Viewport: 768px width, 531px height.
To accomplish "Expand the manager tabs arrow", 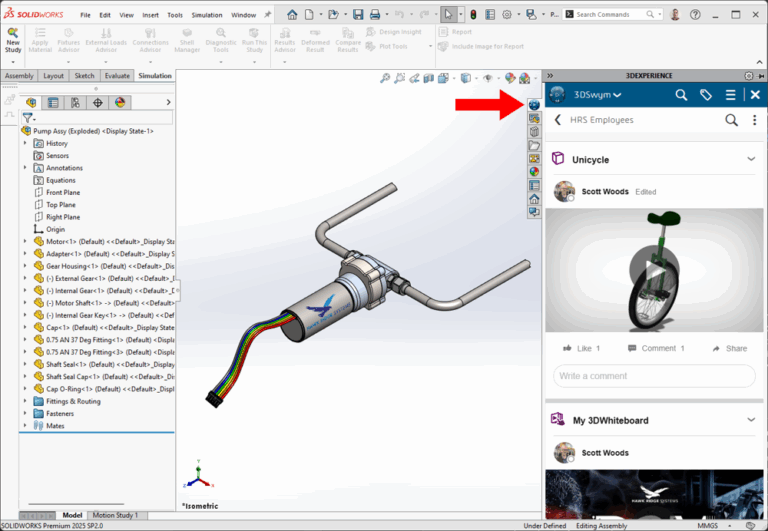I will [x=168, y=102].
